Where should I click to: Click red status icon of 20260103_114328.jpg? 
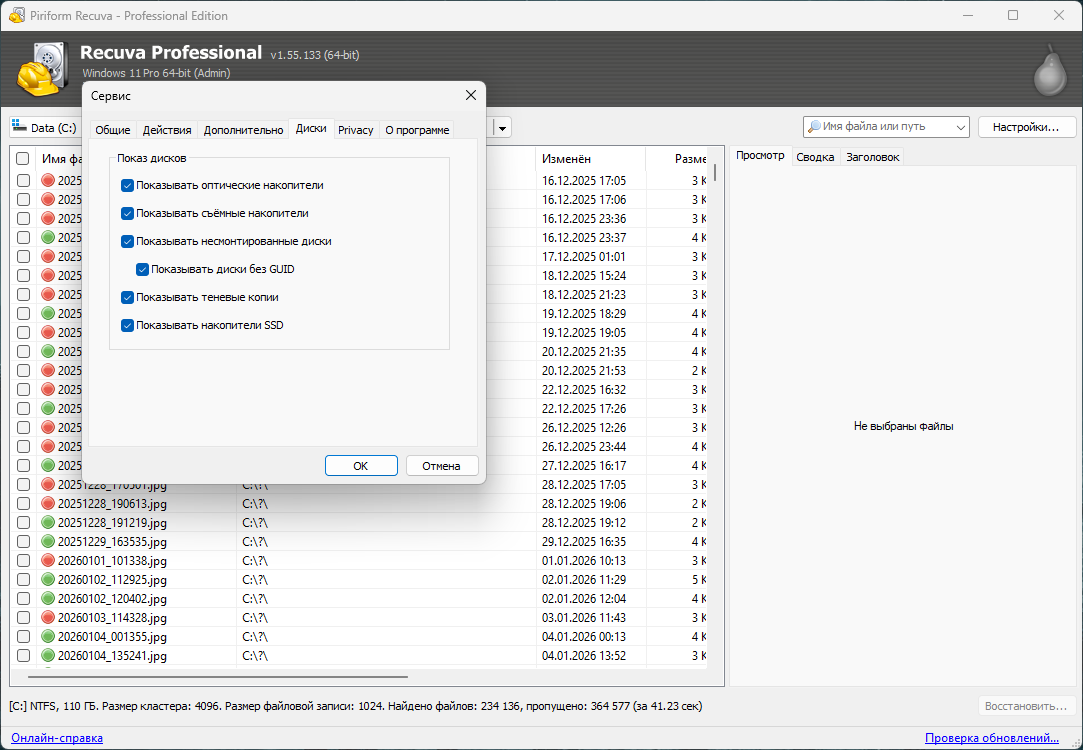tap(48, 617)
